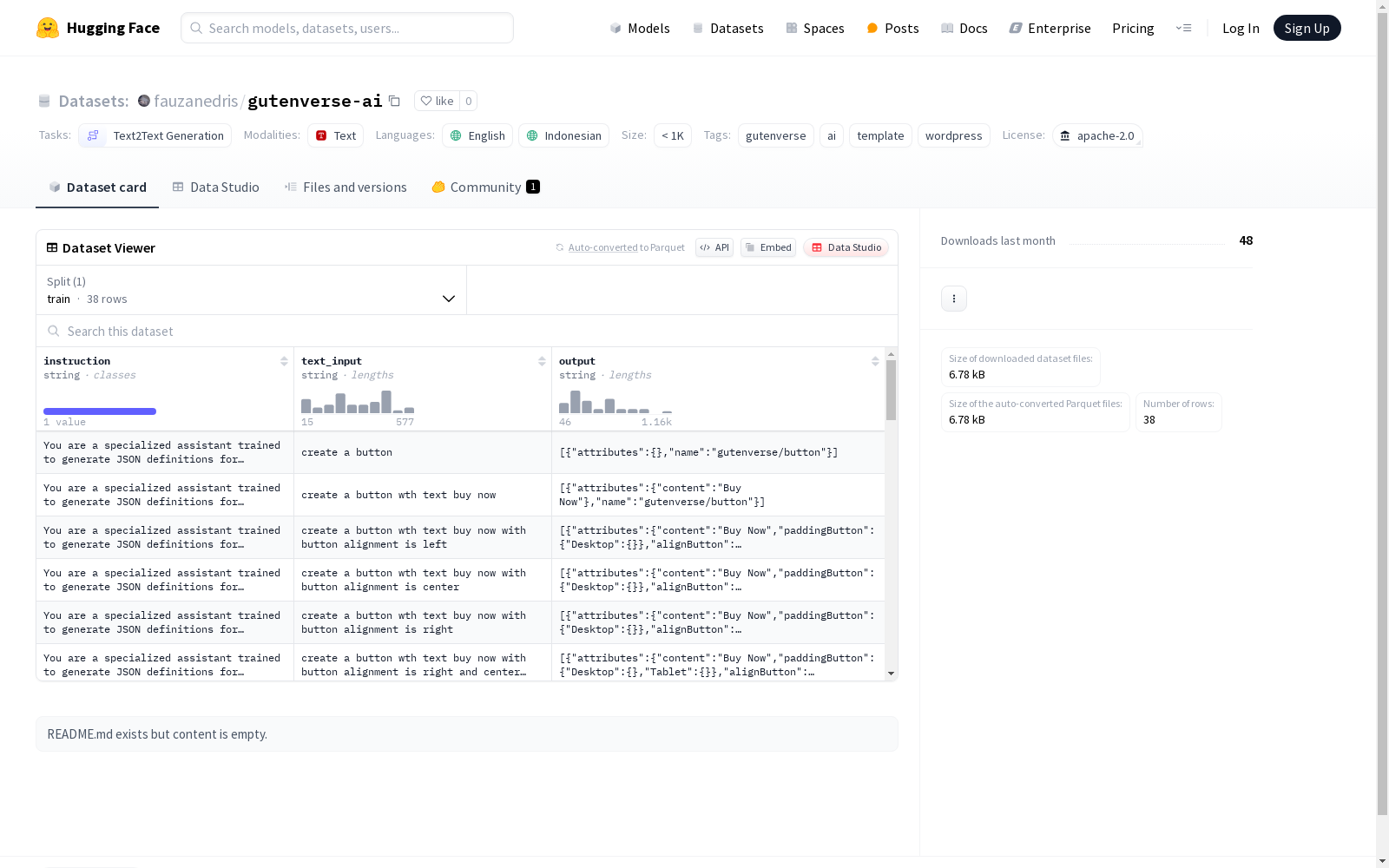Viewport: 1389px width, 868px height.
Task: Sort the output column
Action: [875, 361]
